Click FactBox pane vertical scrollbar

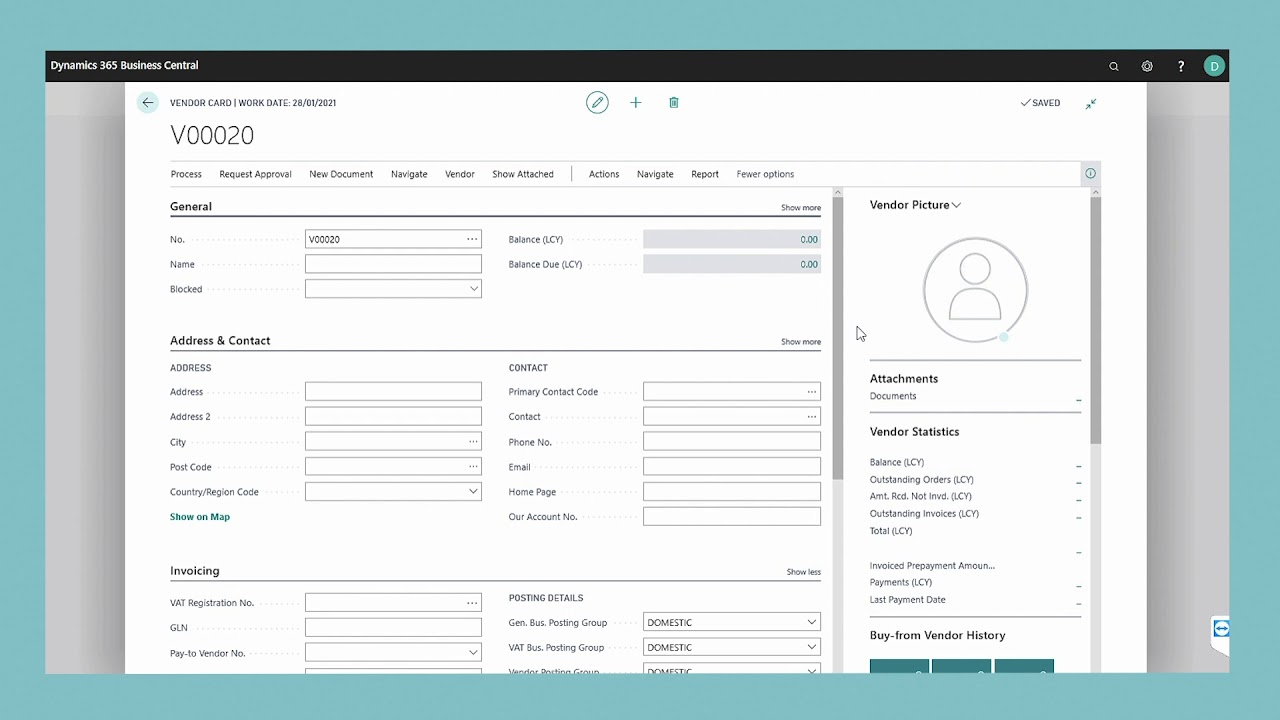pyautogui.click(x=1095, y=320)
